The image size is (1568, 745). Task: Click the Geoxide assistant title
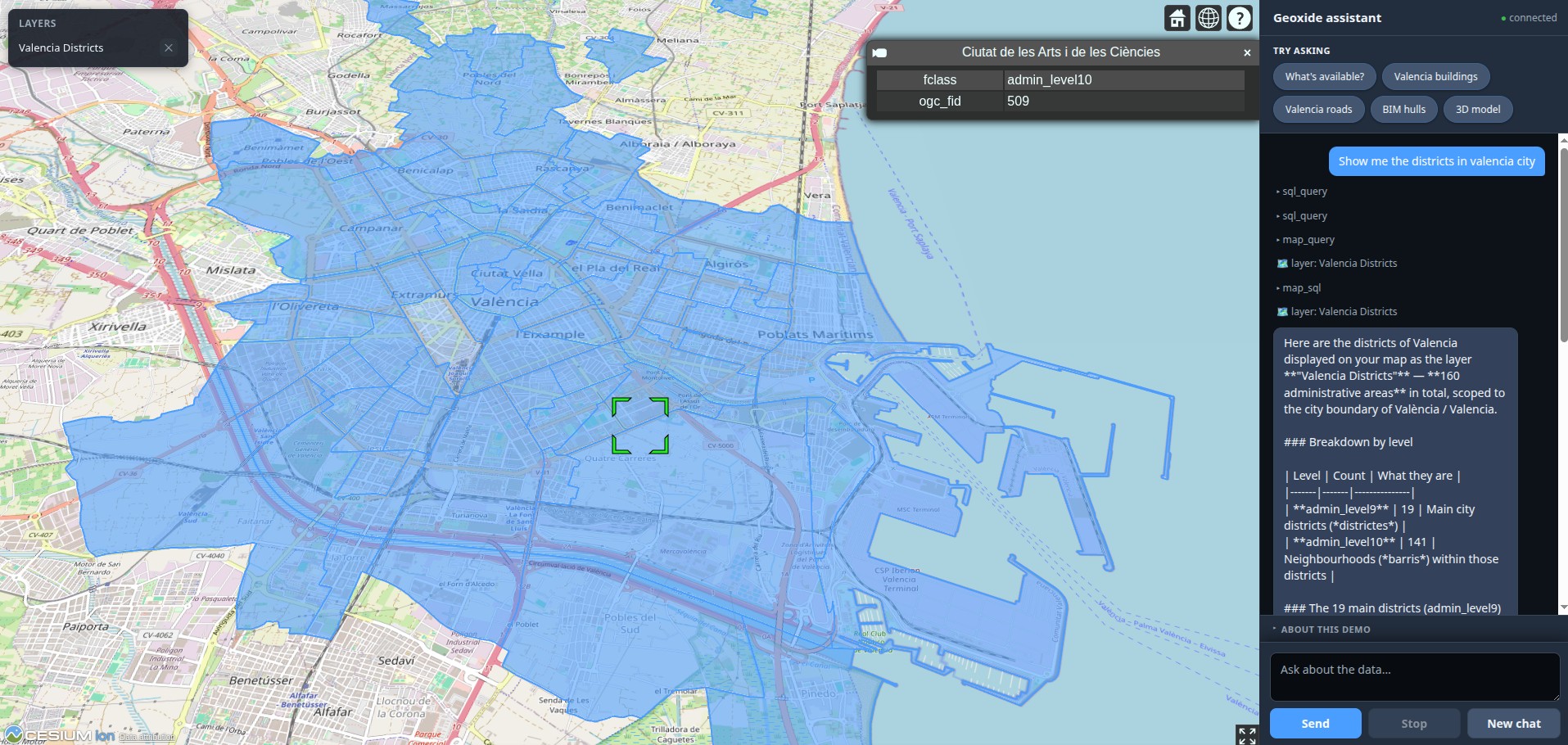[x=1326, y=18]
